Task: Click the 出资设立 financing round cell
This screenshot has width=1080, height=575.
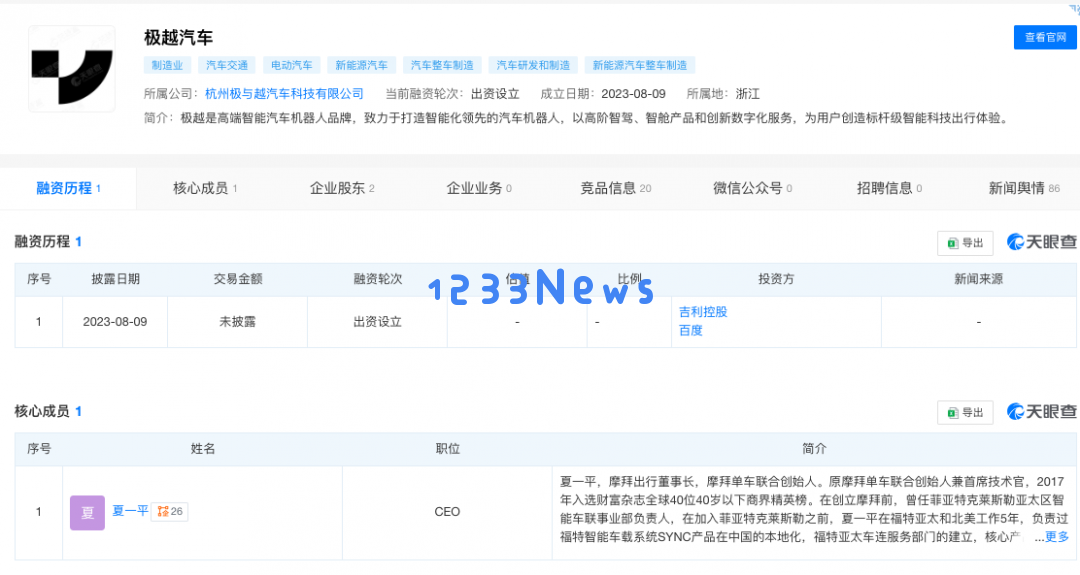Action: [x=377, y=322]
